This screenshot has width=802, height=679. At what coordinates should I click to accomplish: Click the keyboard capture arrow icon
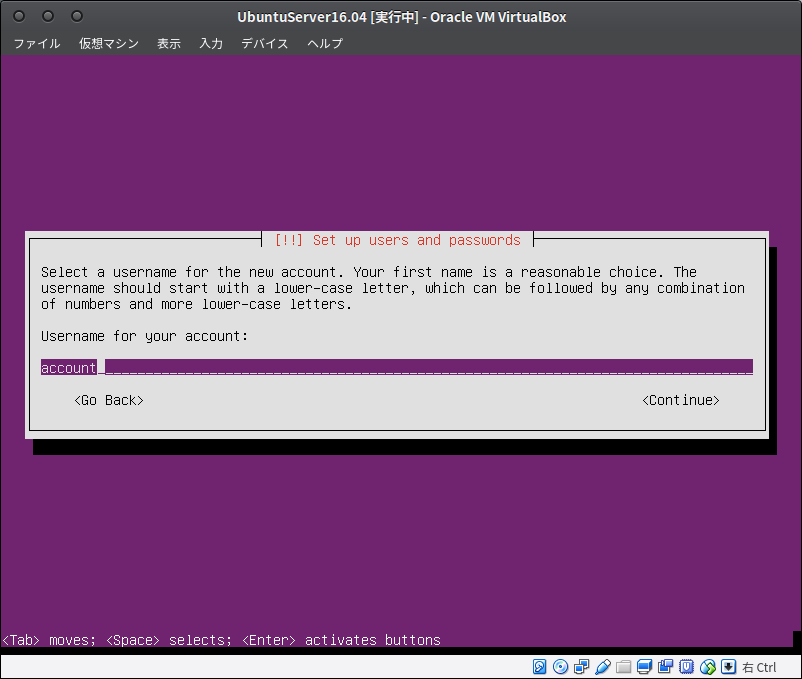pos(728,667)
